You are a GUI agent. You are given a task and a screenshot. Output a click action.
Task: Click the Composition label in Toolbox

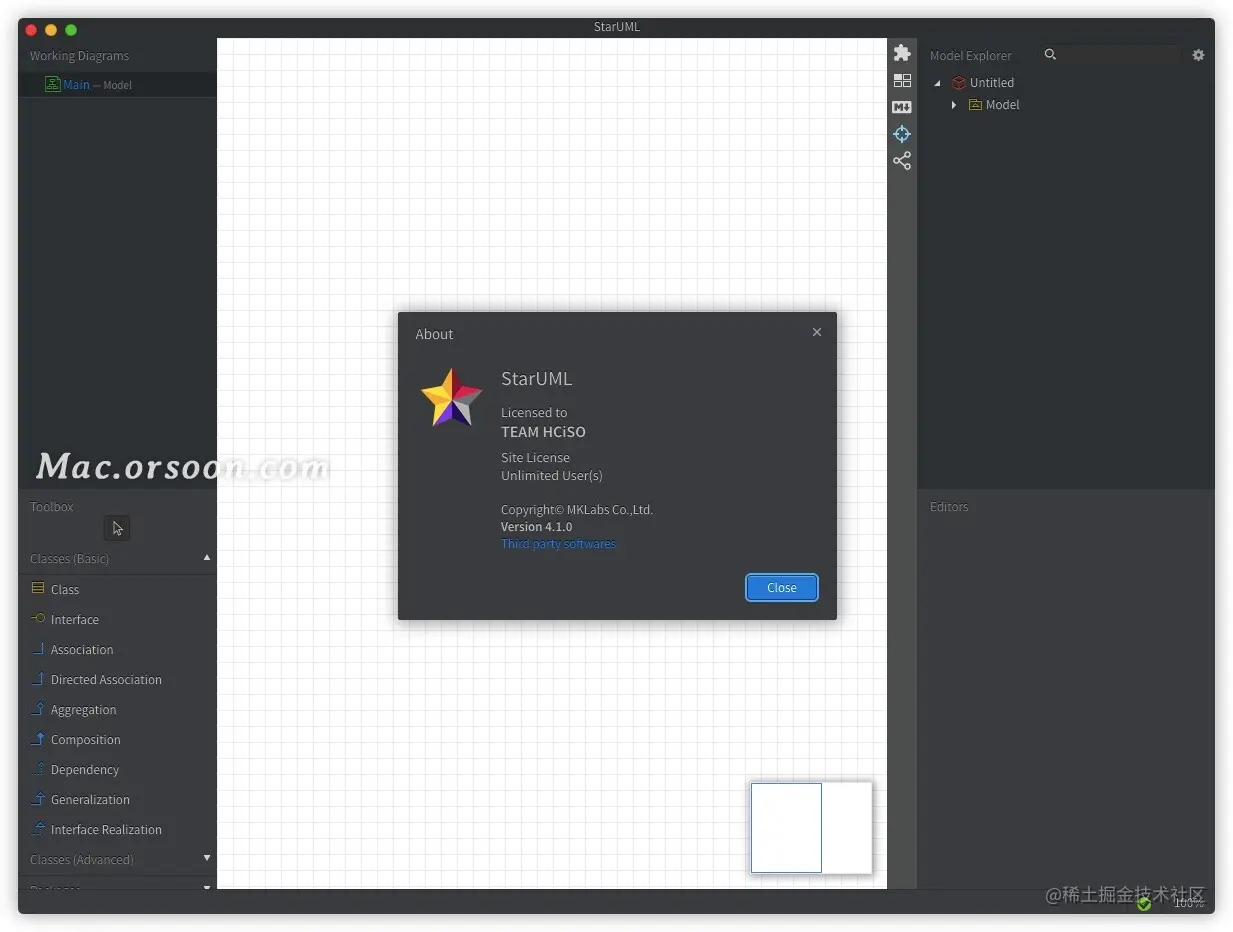click(86, 740)
